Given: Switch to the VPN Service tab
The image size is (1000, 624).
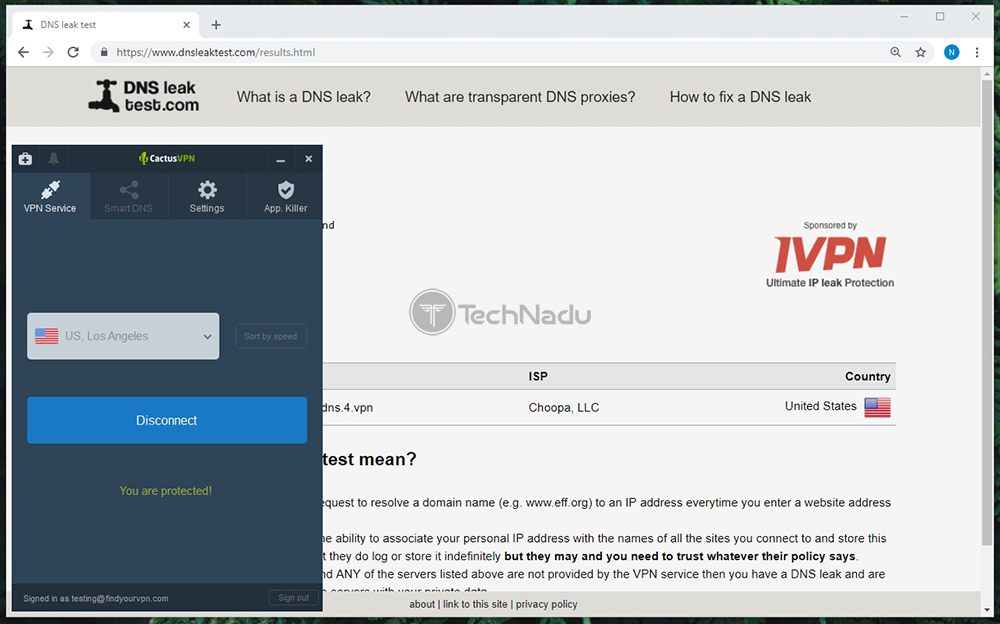Looking at the screenshot, I should (x=50, y=197).
